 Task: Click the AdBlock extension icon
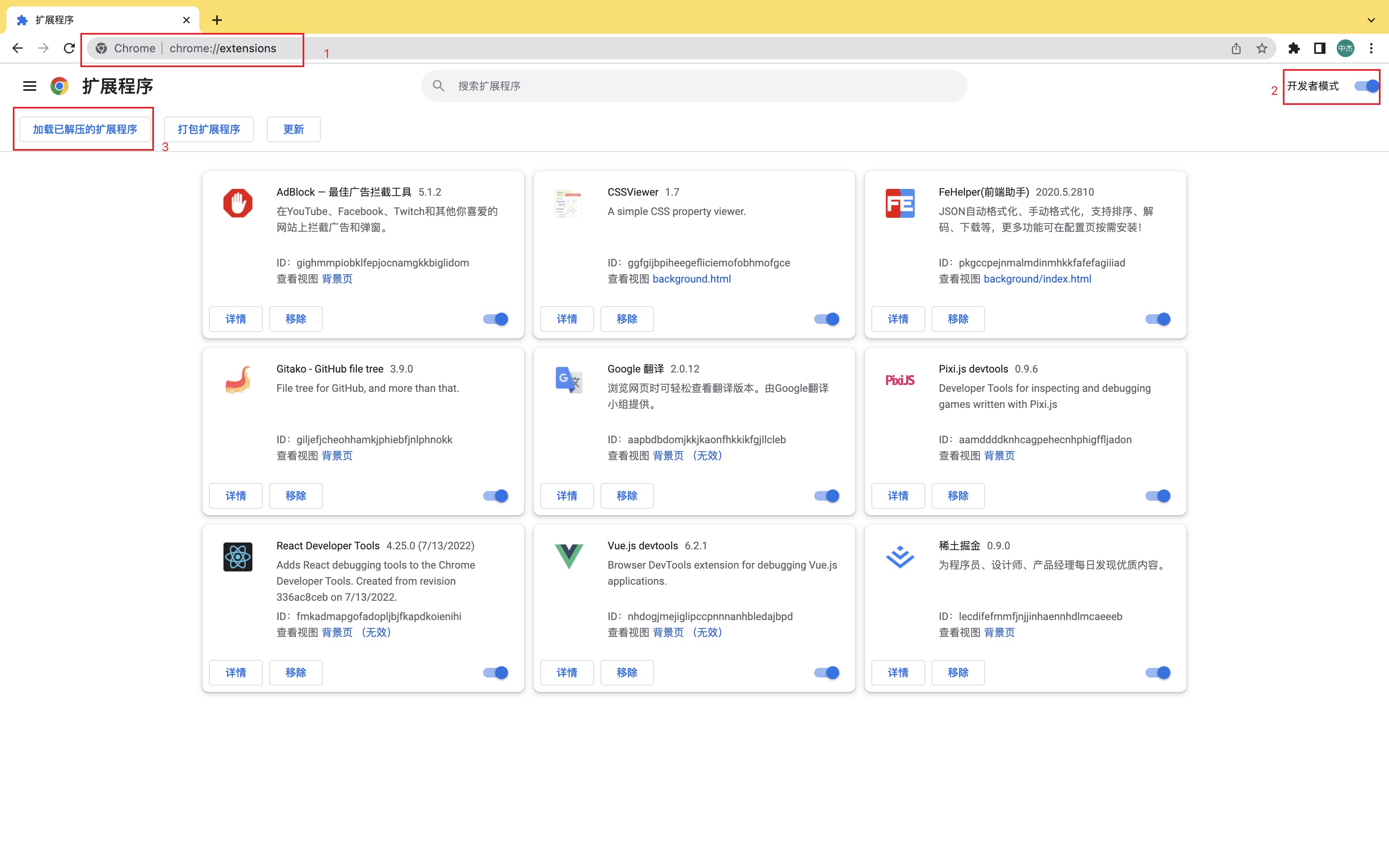(x=238, y=203)
